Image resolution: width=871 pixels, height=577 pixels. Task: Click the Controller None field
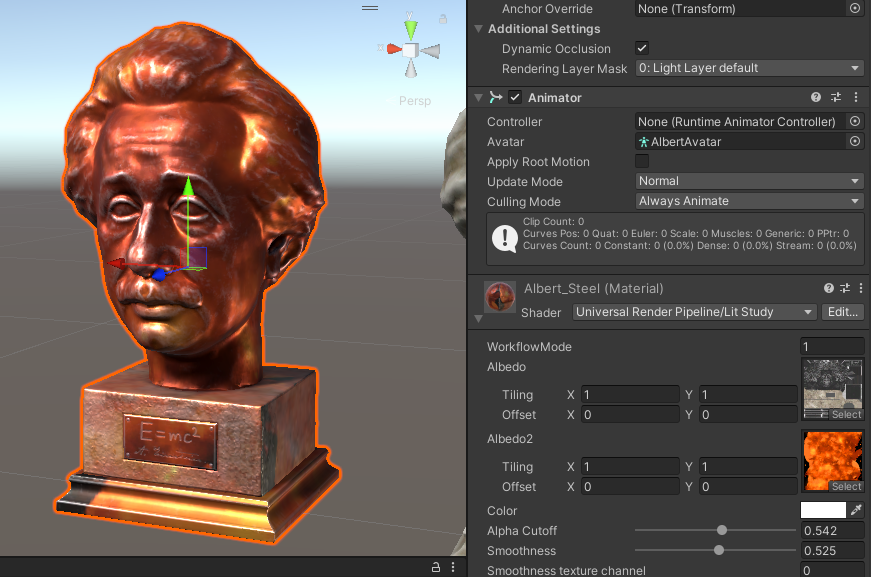(x=742, y=122)
